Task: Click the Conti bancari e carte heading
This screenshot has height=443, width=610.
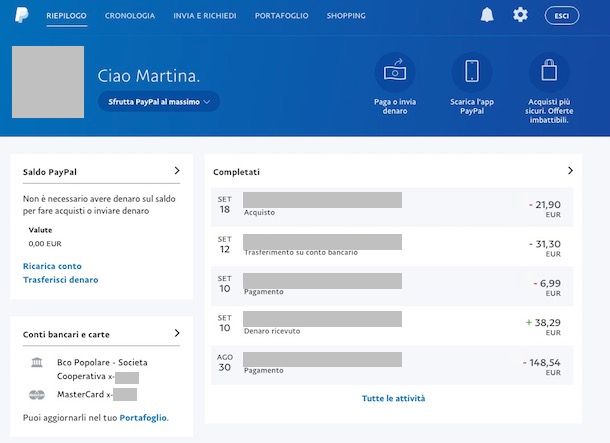Action: (x=66, y=334)
